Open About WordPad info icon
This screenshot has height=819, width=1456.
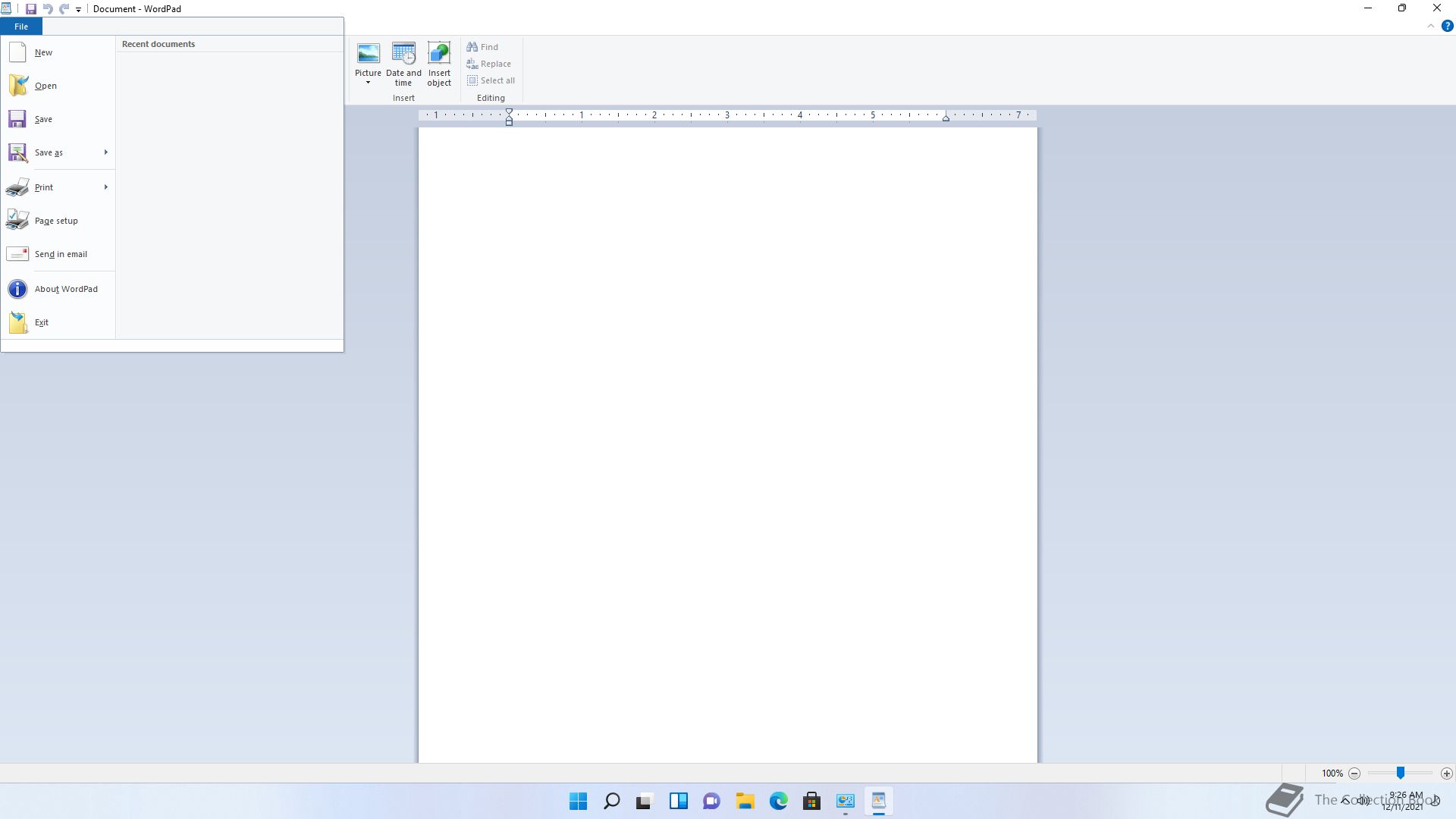17,289
